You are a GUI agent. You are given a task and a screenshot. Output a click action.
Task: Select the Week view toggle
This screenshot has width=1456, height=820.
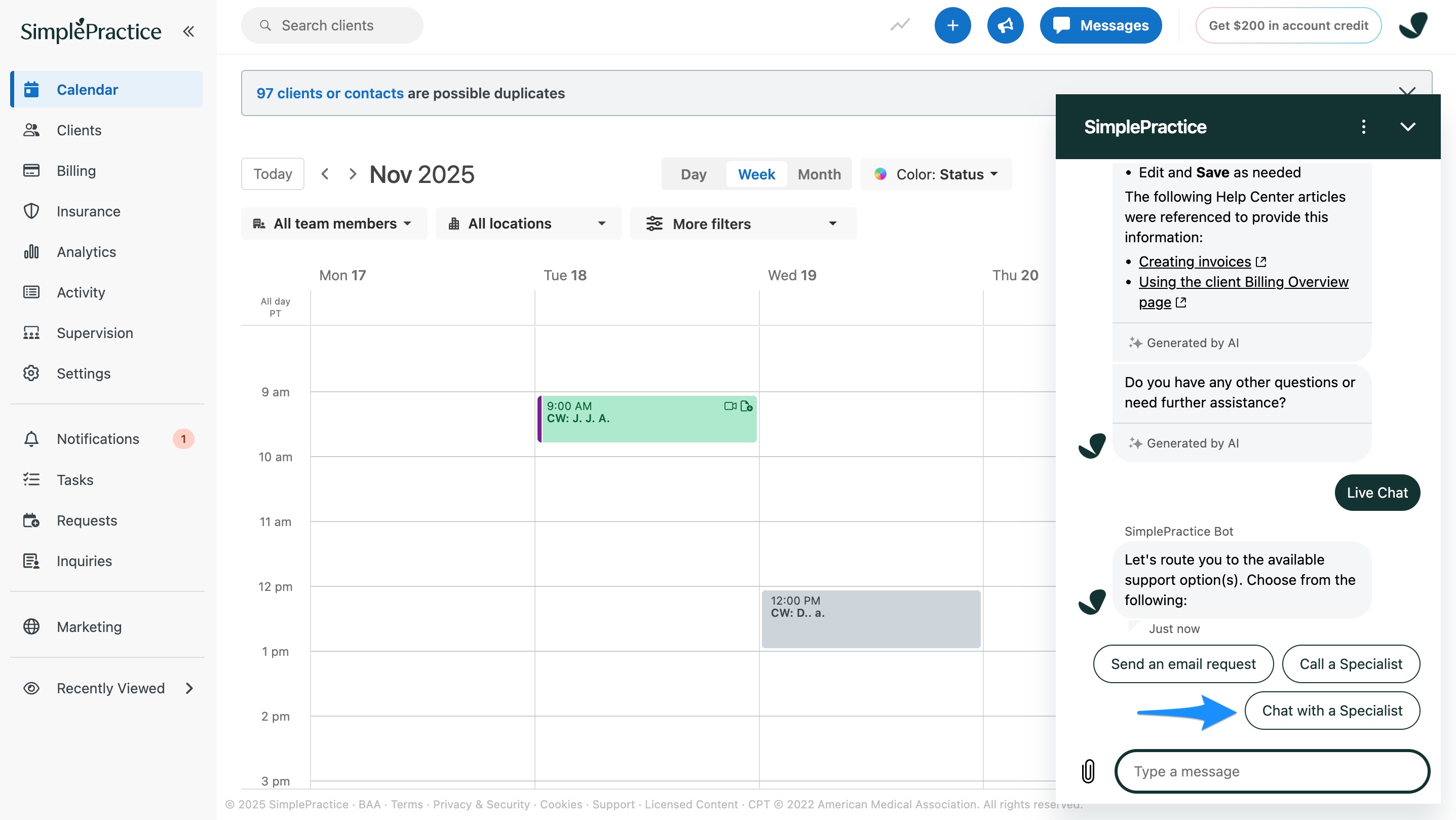pyautogui.click(x=756, y=174)
